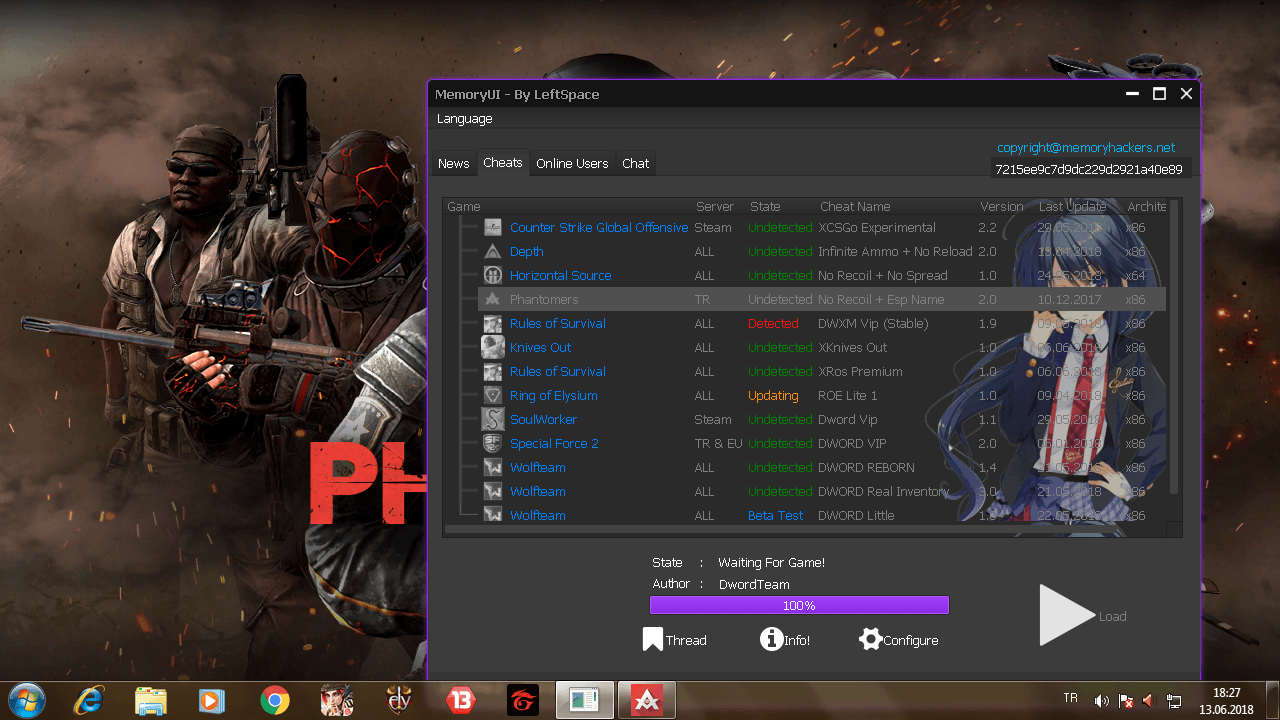
Task: Click 'Infinite Ammo + No Reload' cheat name
Action: (x=895, y=252)
